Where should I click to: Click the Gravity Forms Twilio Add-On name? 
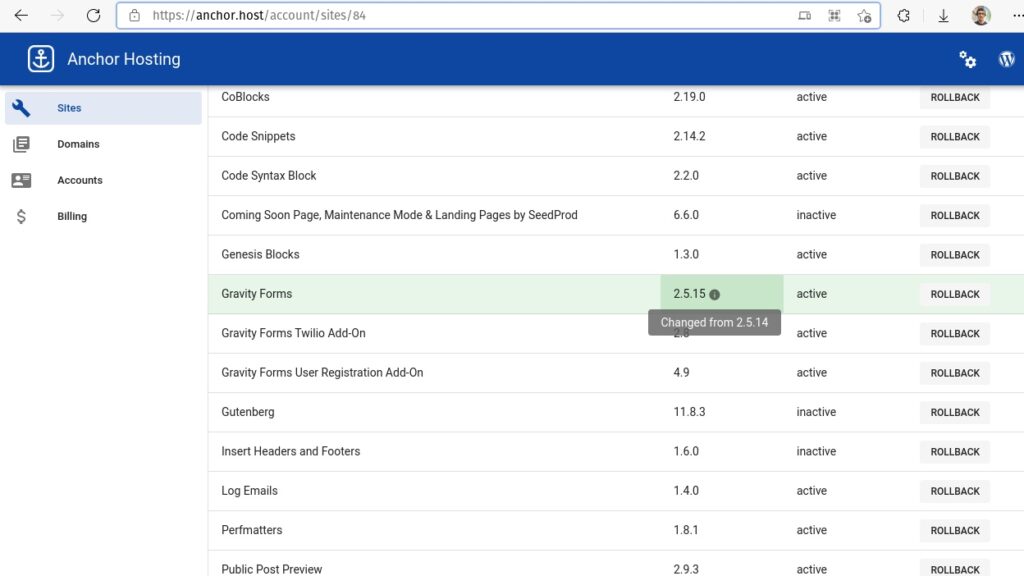[x=293, y=333]
